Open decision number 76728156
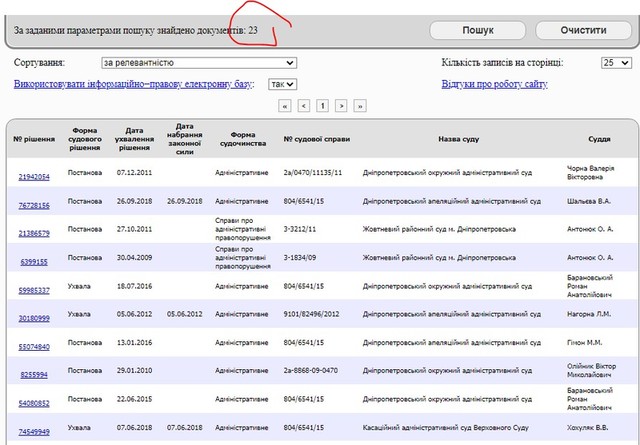 pos(34,205)
